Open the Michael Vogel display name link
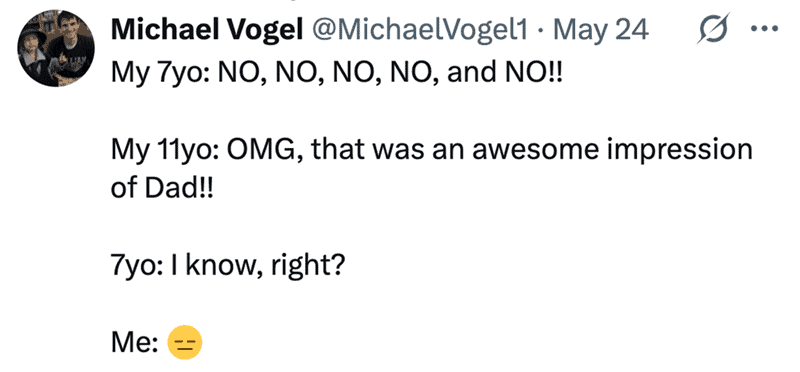Image resolution: width=800 pixels, height=372 pixels. 207,31
